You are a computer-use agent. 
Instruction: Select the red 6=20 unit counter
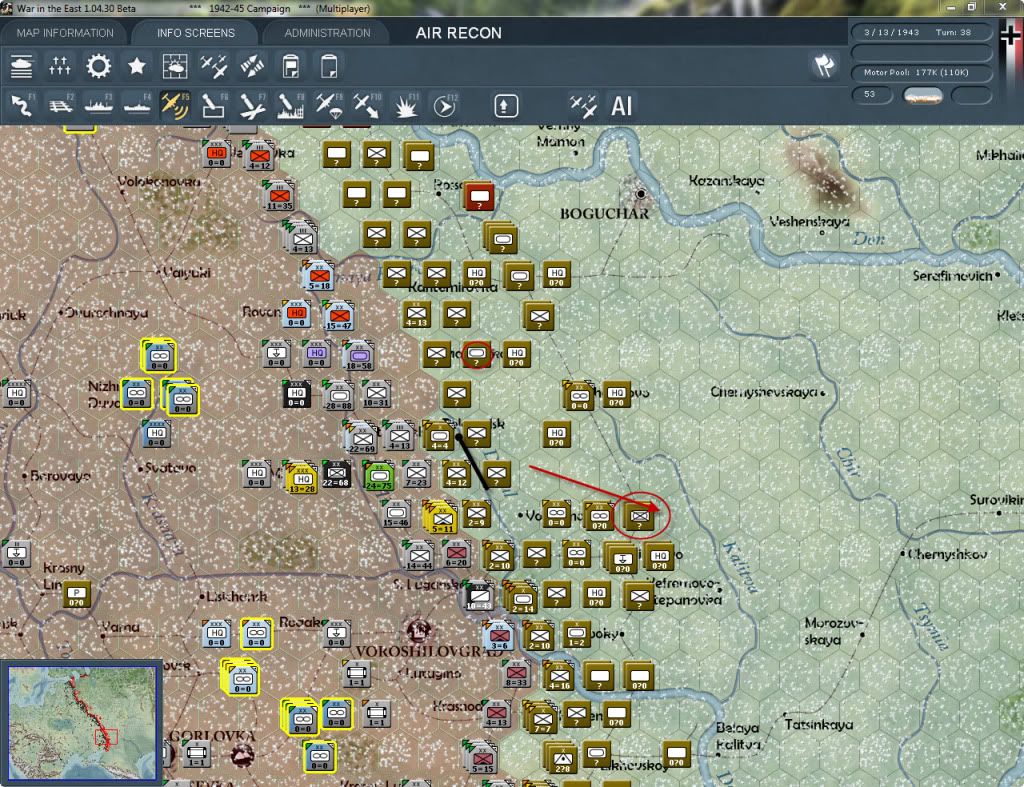pos(456,554)
